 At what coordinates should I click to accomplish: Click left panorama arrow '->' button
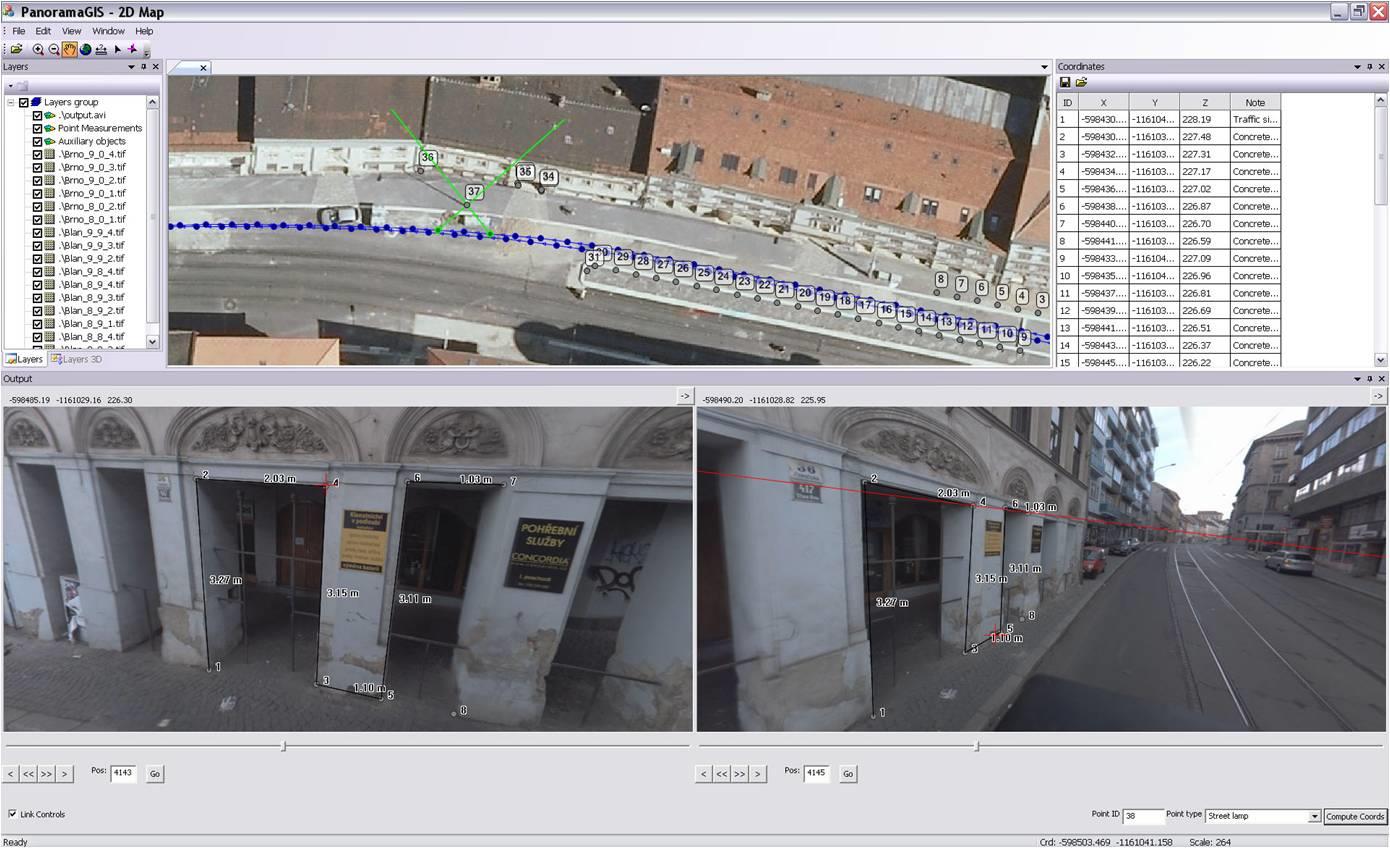[x=685, y=396]
